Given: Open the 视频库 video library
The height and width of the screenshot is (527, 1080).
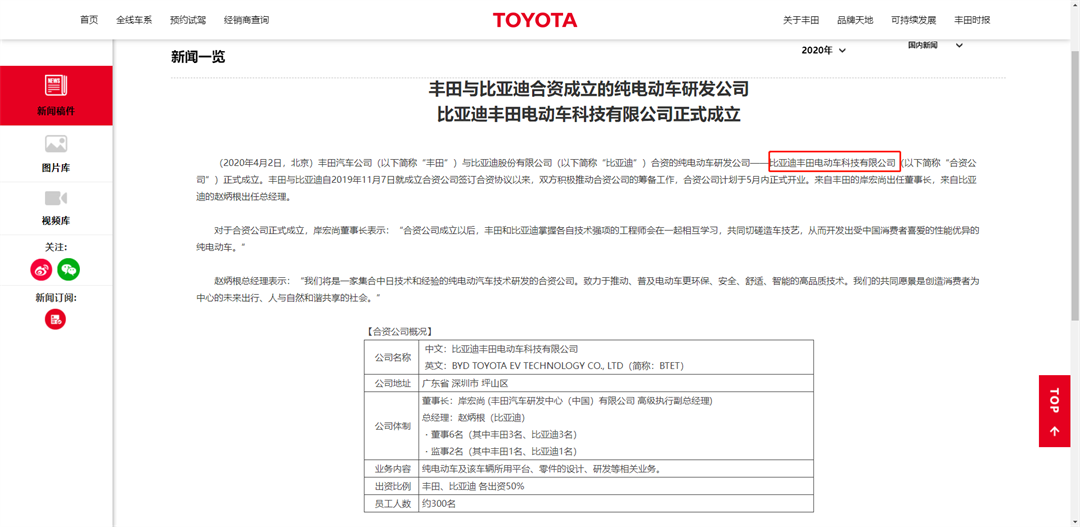Looking at the screenshot, I should tap(56, 208).
